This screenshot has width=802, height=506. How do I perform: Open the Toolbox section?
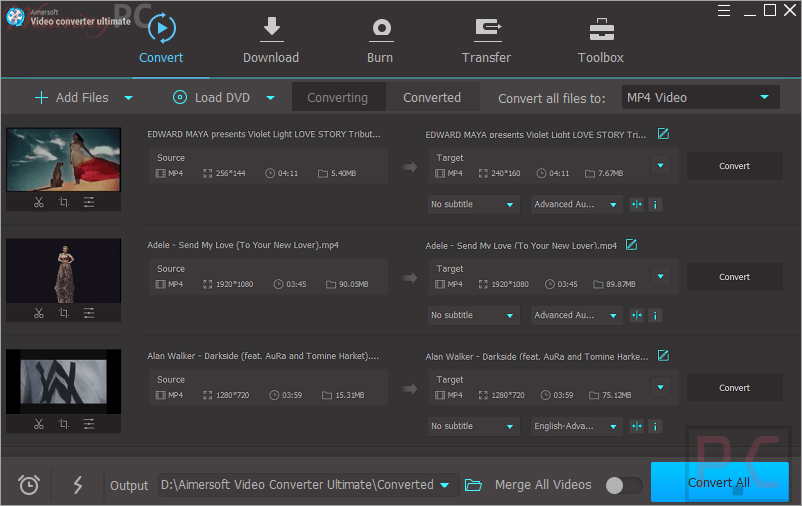coord(600,40)
